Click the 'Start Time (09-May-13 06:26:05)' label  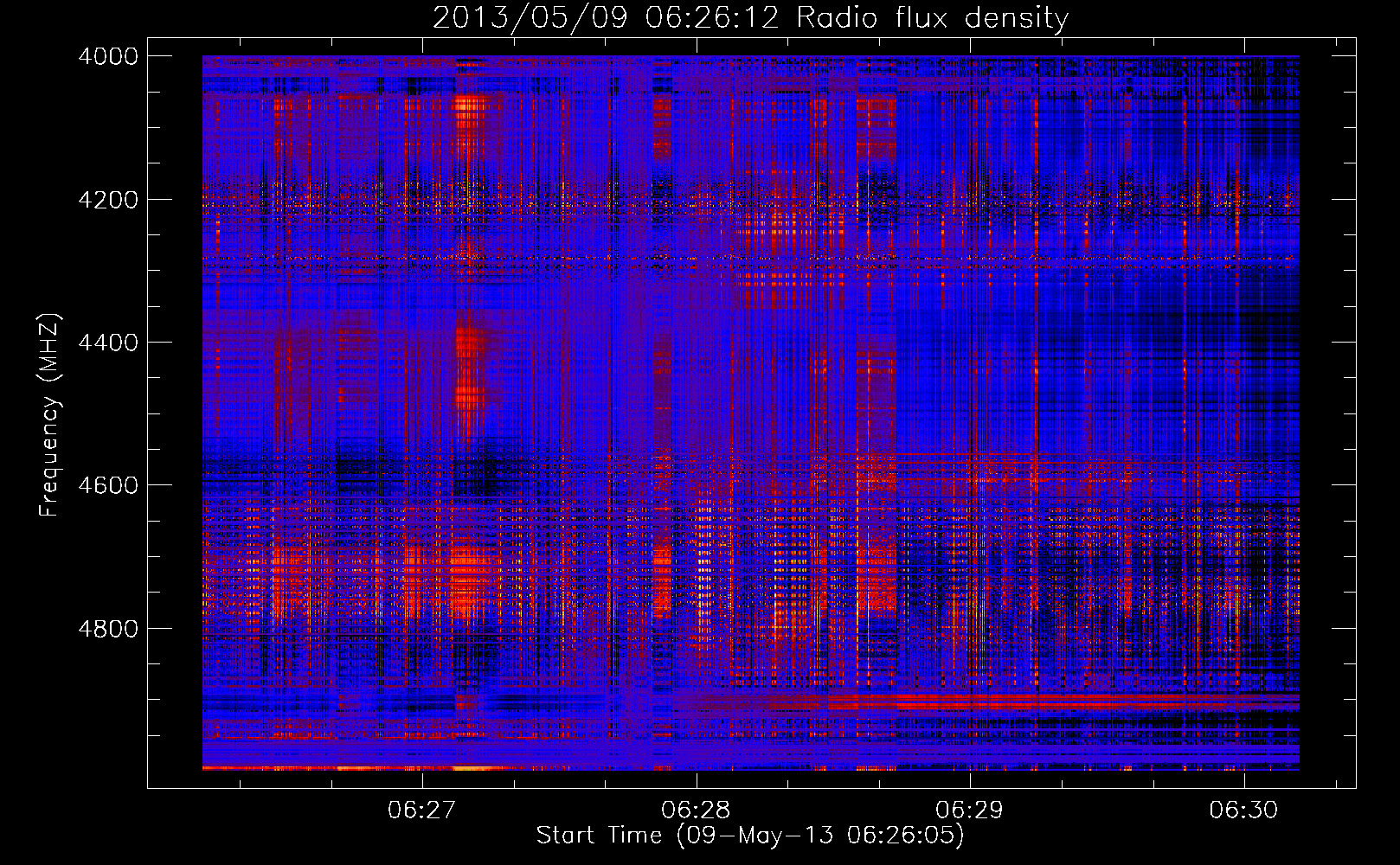click(750, 836)
